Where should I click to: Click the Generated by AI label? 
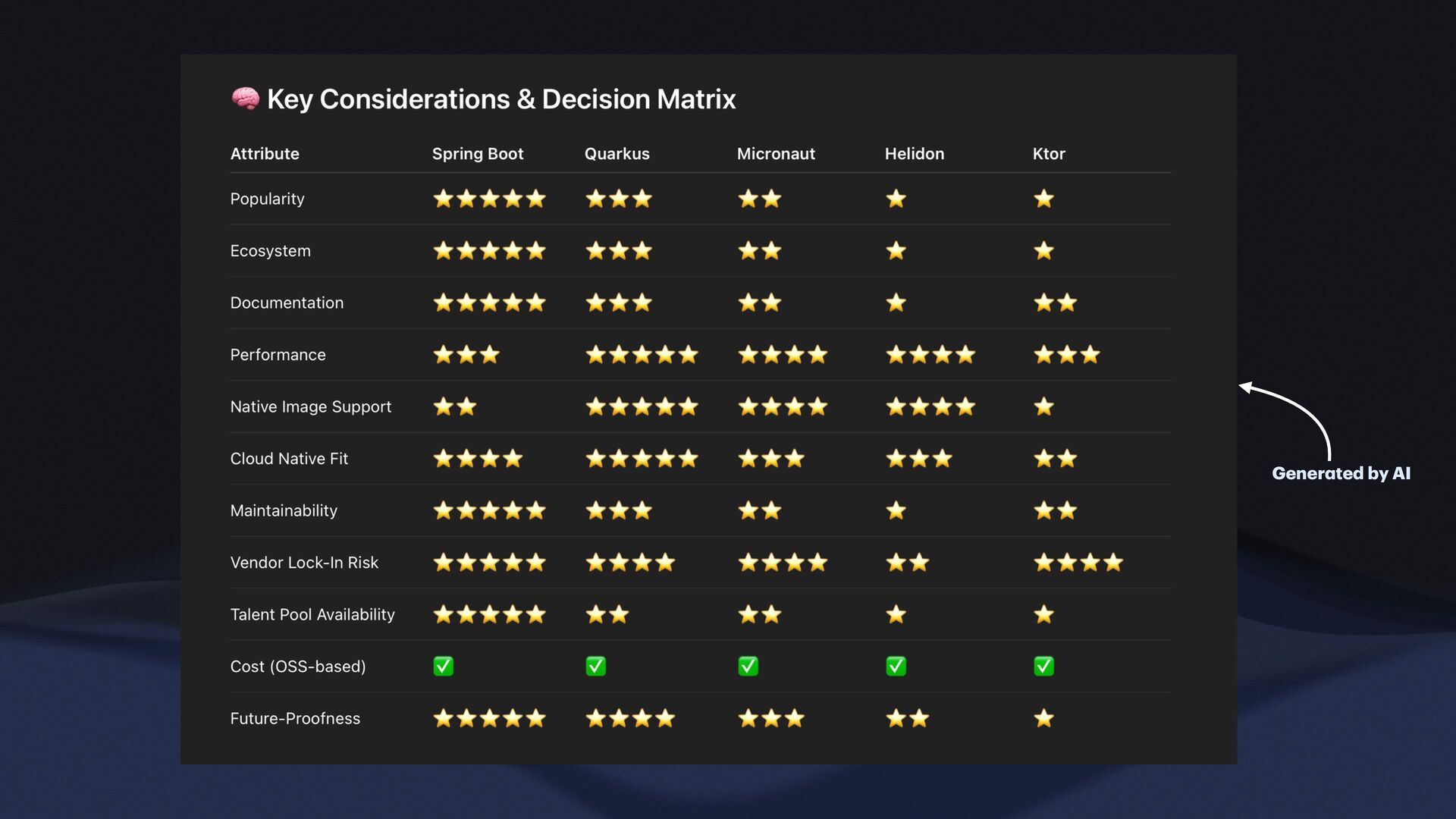click(1341, 473)
